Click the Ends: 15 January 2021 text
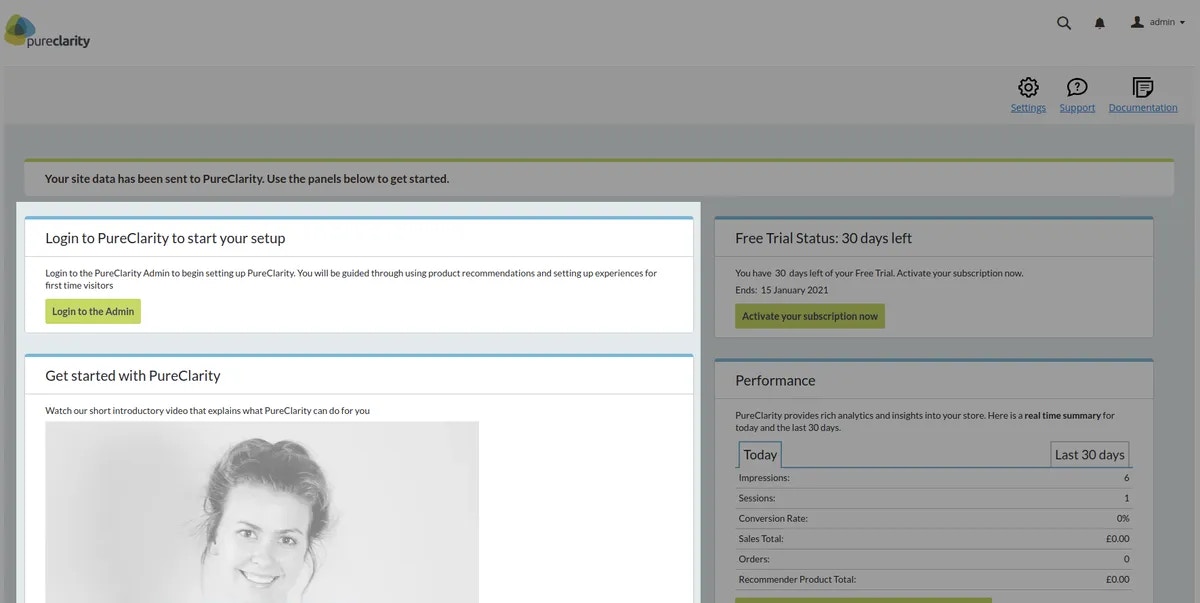Image resolution: width=1200 pixels, height=603 pixels. (781, 290)
